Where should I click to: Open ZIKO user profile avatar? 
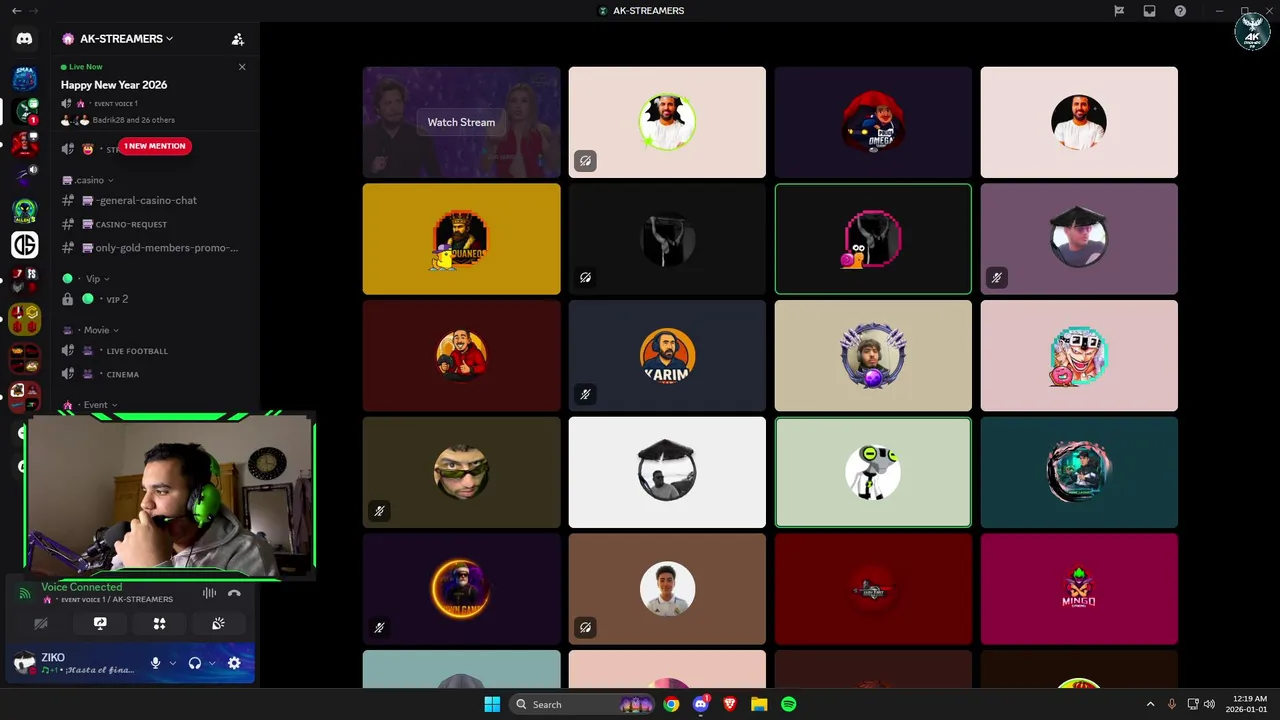(24, 662)
